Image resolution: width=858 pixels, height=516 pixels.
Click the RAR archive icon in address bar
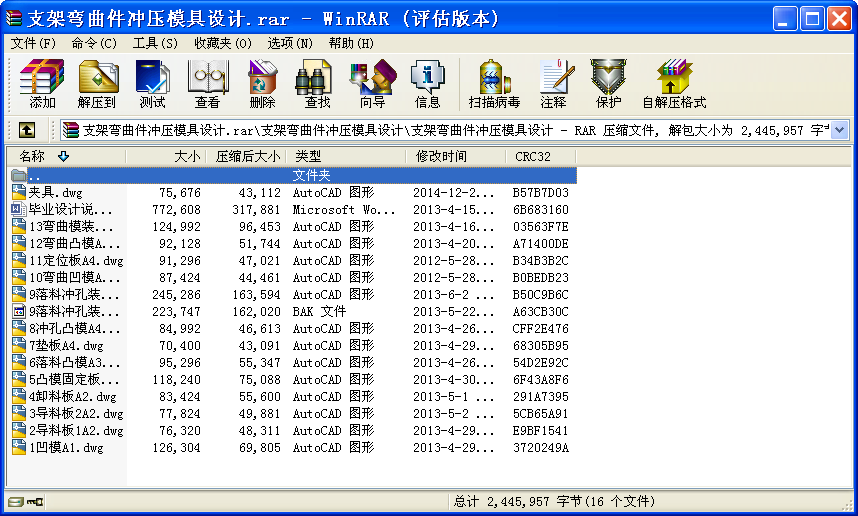pyautogui.click(x=71, y=130)
